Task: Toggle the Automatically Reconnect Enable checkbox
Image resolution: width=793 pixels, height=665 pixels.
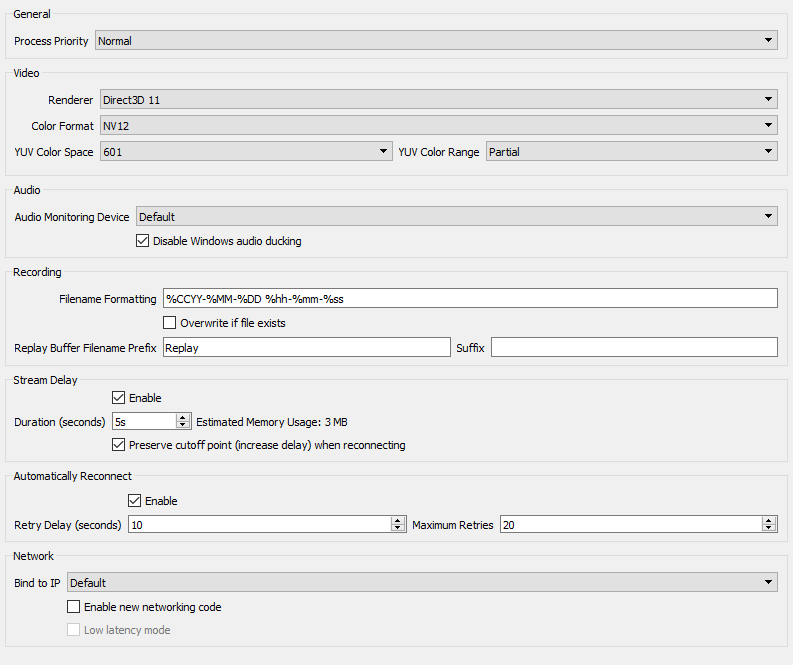Action: (x=135, y=501)
